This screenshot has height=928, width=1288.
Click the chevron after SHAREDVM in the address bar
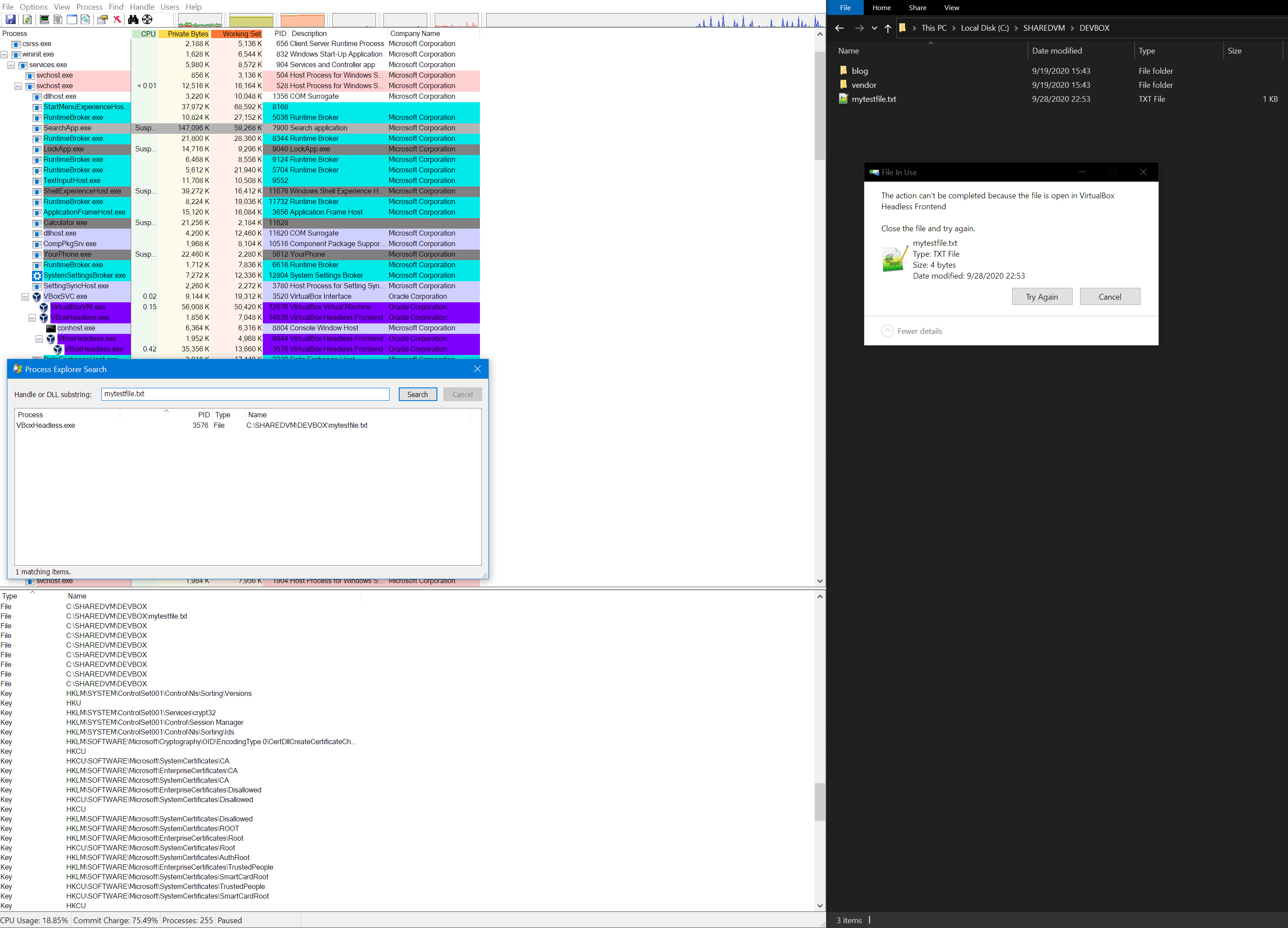click(x=1072, y=28)
